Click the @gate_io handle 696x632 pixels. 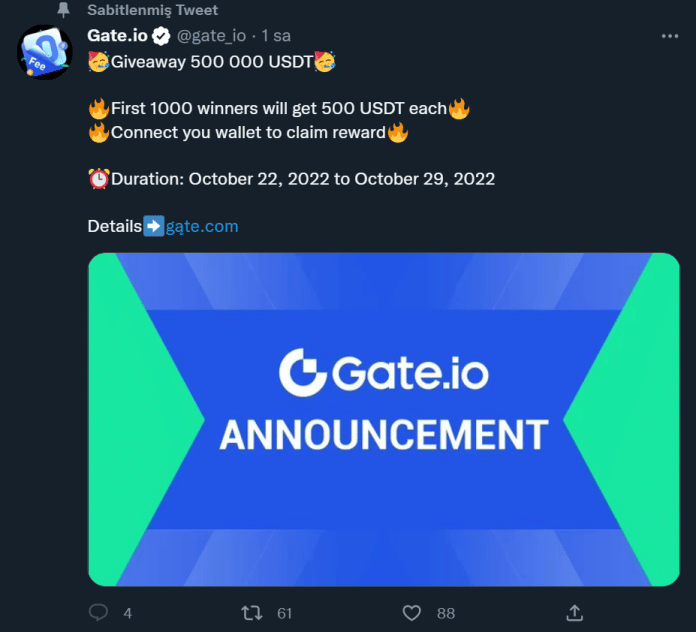pos(213,37)
